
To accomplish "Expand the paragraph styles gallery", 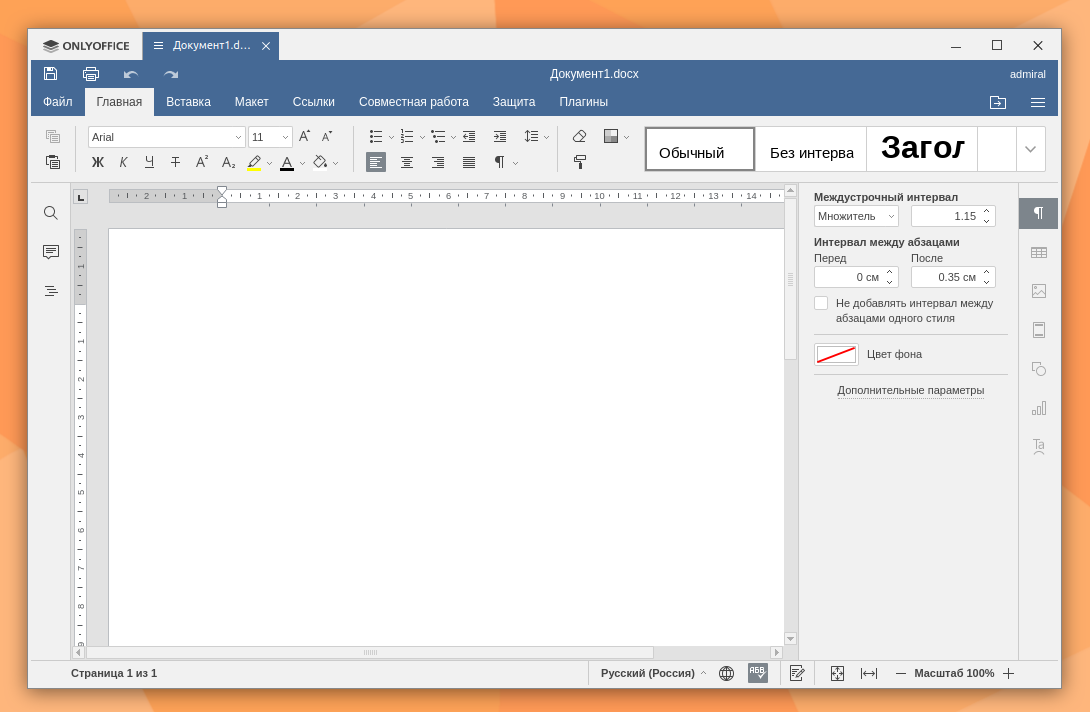I will point(1030,149).
